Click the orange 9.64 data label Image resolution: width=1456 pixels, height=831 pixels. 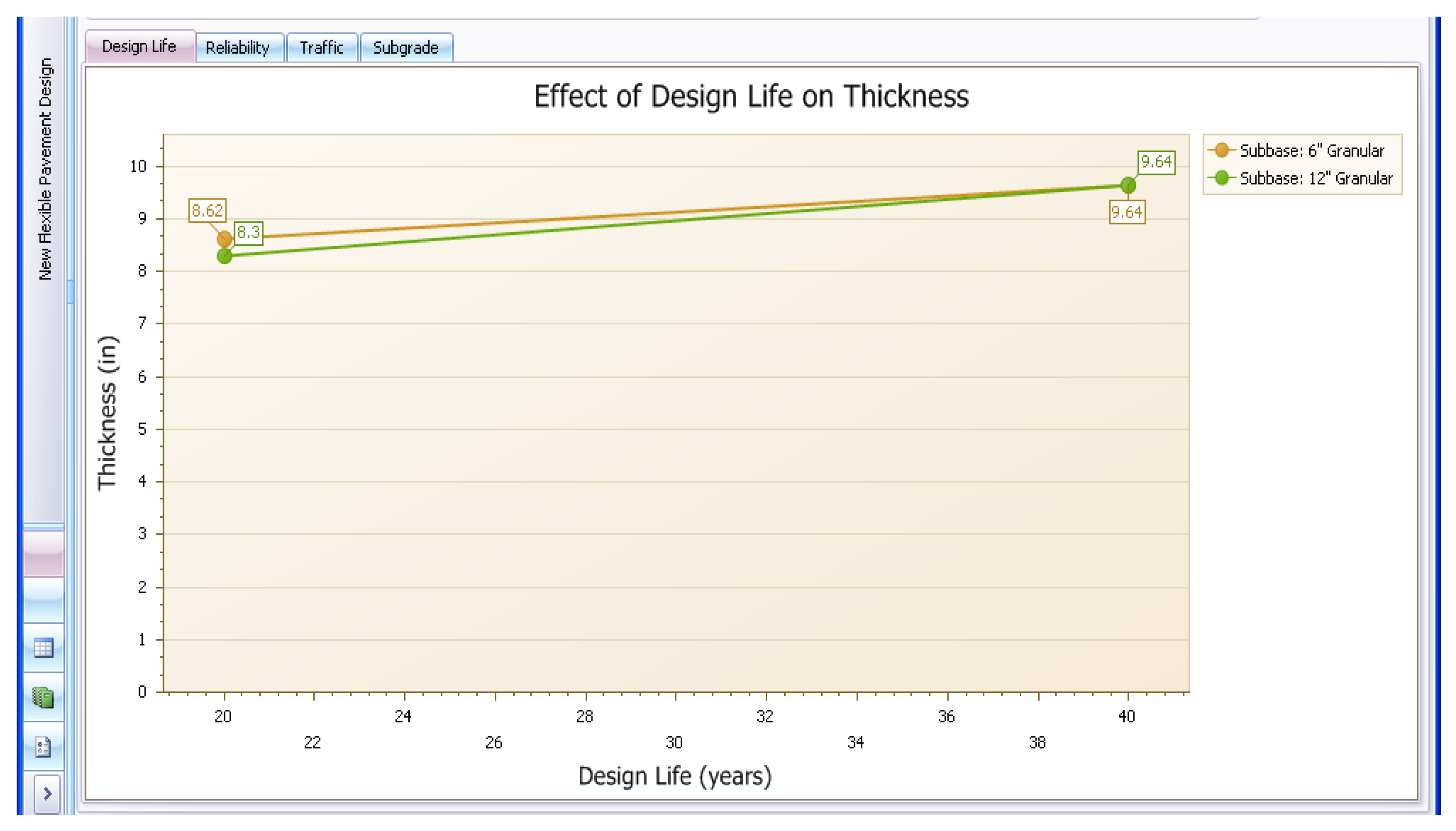[1126, 212]
